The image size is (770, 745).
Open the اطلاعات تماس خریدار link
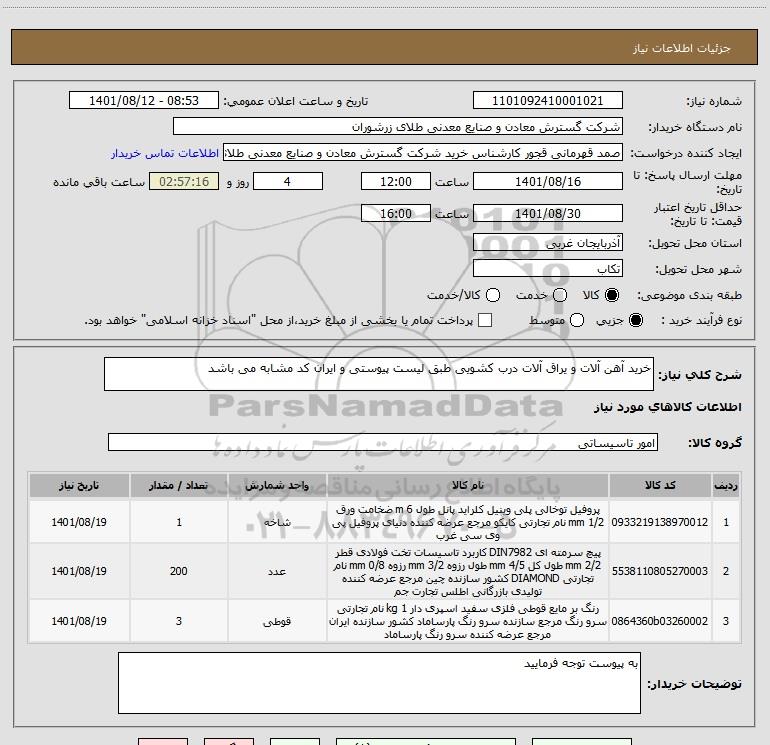[x=165, y=153]
